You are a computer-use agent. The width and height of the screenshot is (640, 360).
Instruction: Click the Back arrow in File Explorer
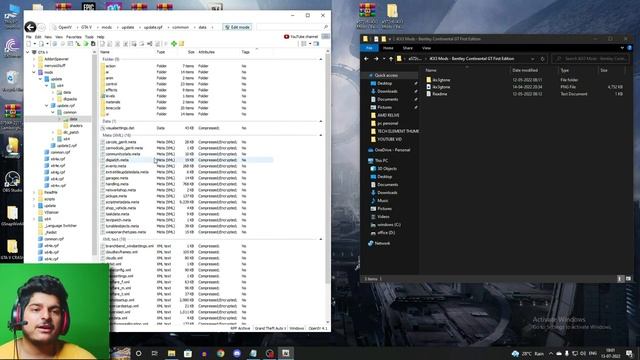click(366, 59)
